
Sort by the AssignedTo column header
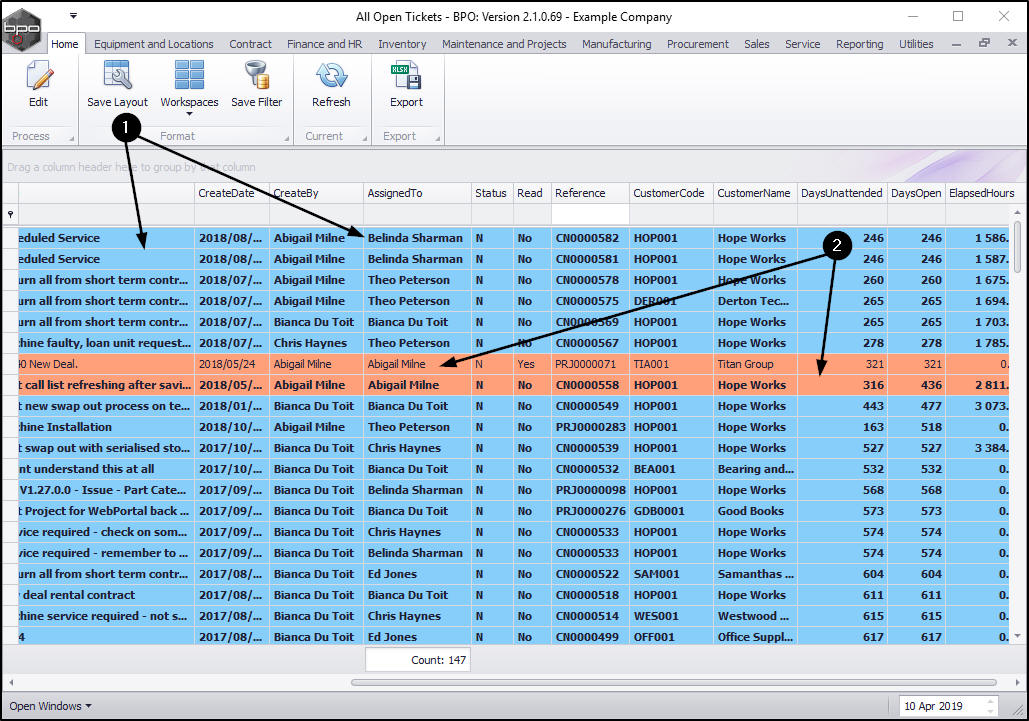[x=417, y=193]
